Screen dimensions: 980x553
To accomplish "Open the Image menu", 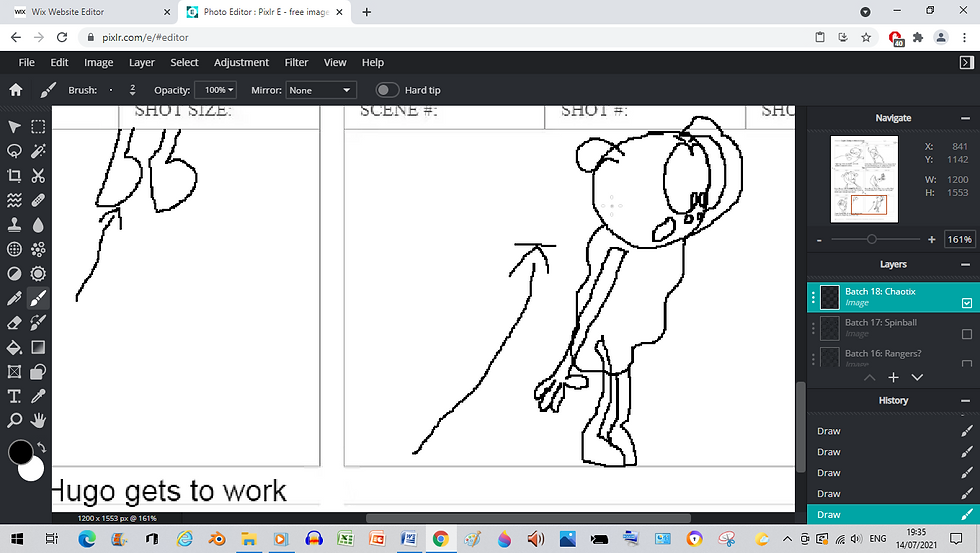I will click(99, 62).
